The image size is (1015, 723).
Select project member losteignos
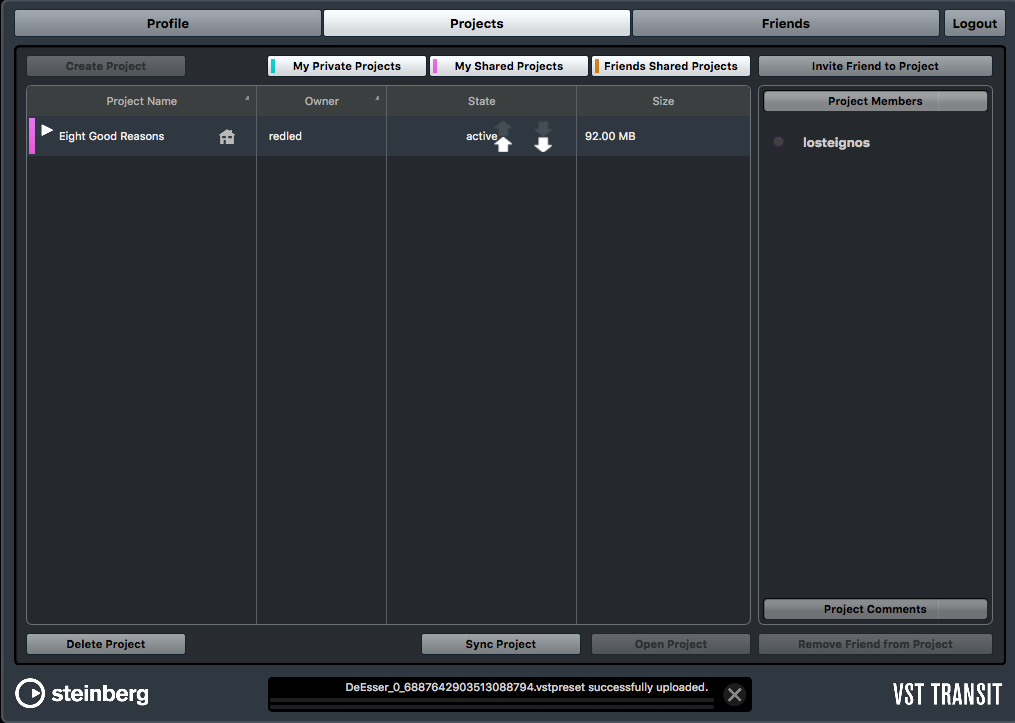coord(836,142)
